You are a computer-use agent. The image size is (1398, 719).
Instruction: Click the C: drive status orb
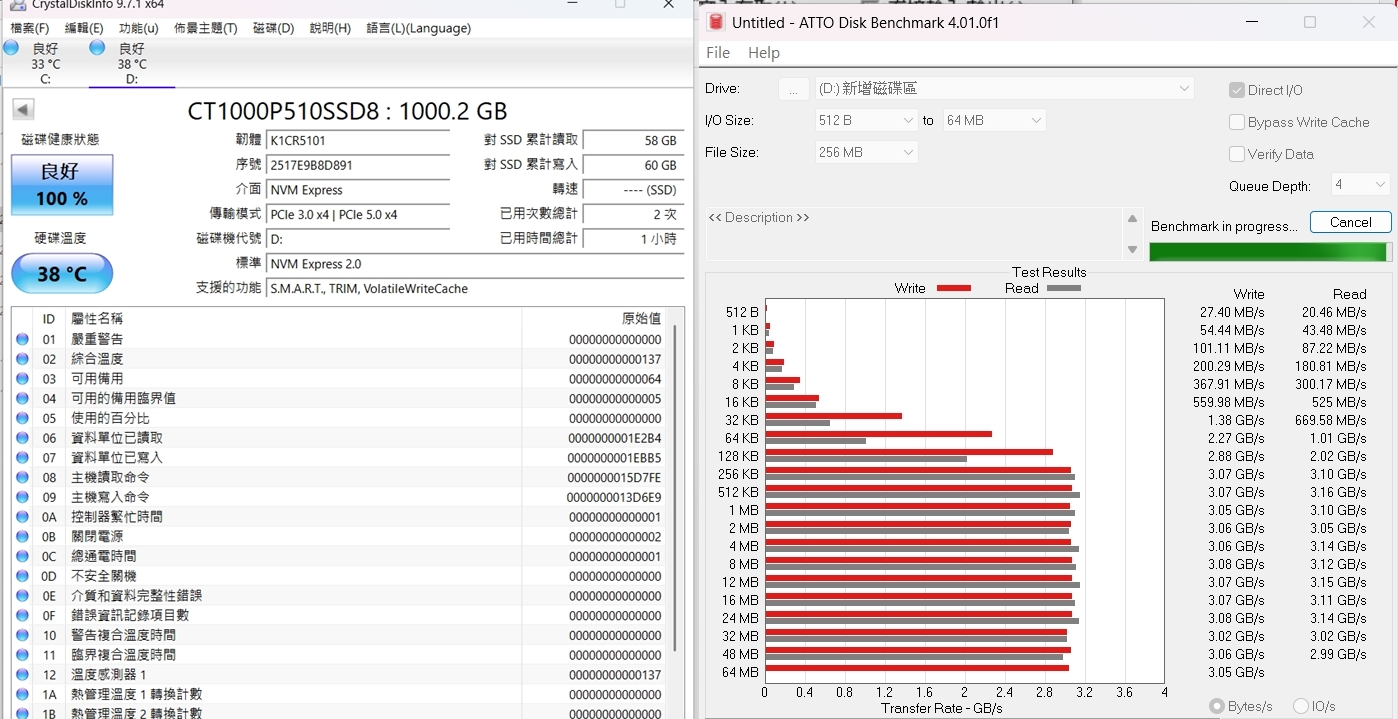click(x=11, y=48)
